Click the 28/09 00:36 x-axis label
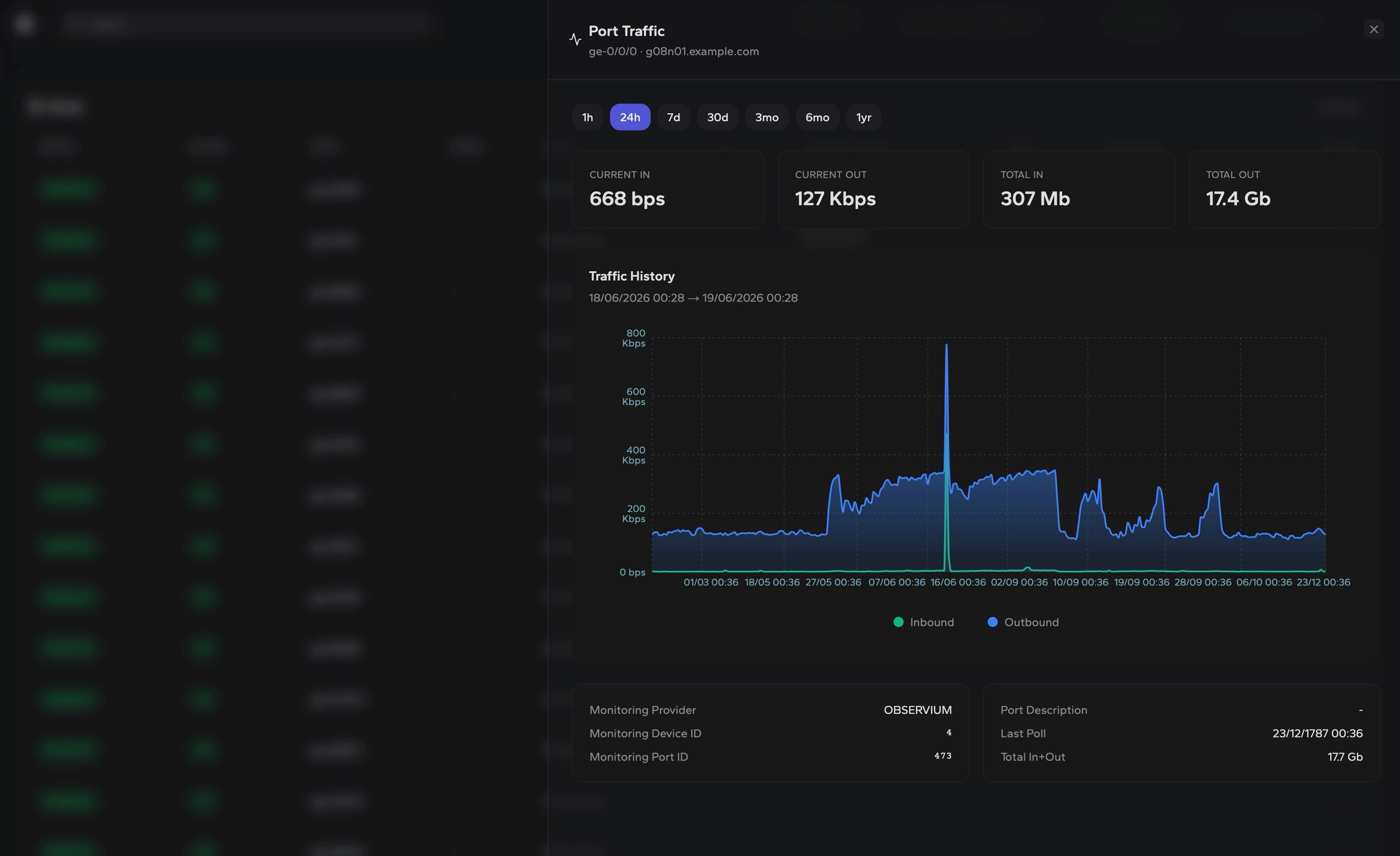 1202,582
